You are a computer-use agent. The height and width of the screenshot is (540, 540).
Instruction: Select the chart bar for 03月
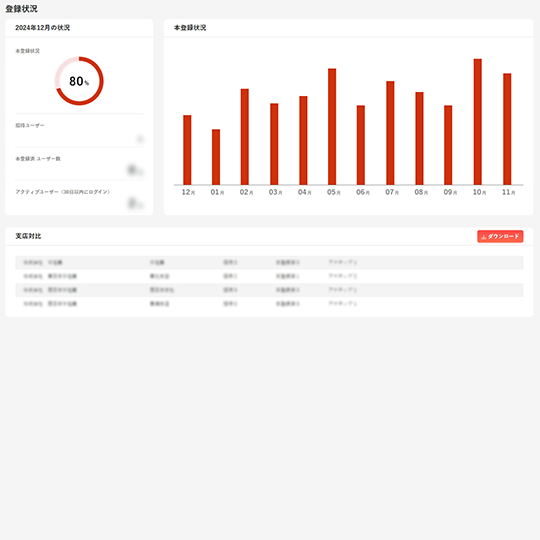274,144
